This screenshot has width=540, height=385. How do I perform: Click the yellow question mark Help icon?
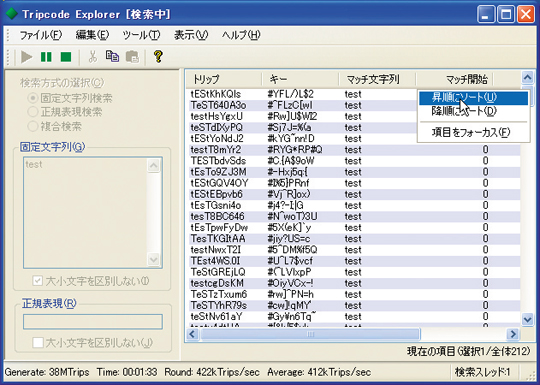(158, 56)
